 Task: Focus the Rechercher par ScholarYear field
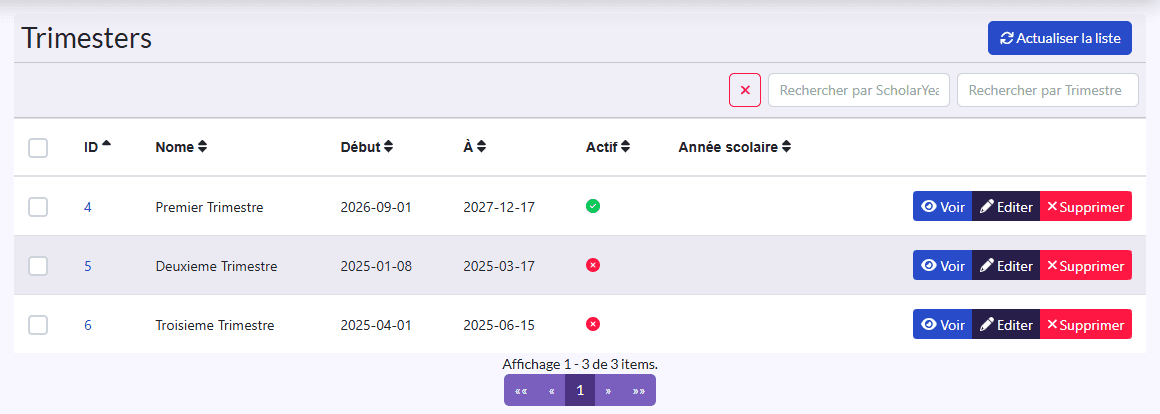click(x=859, y=90)
